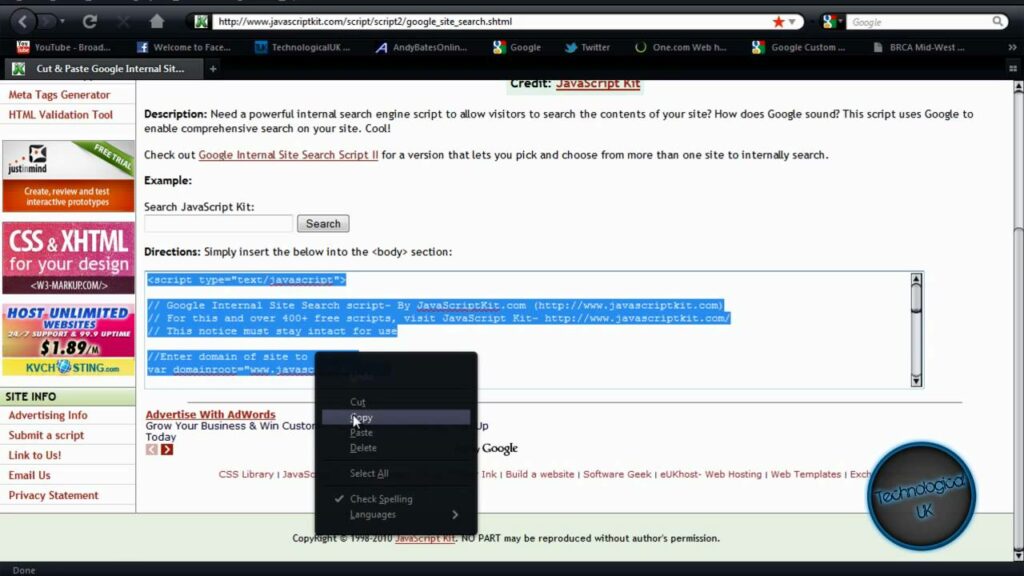Image resolution: width=1024 pixels, height=576 pixels.
Task: Open the Facebook bookmark
Action: [184, 47]
